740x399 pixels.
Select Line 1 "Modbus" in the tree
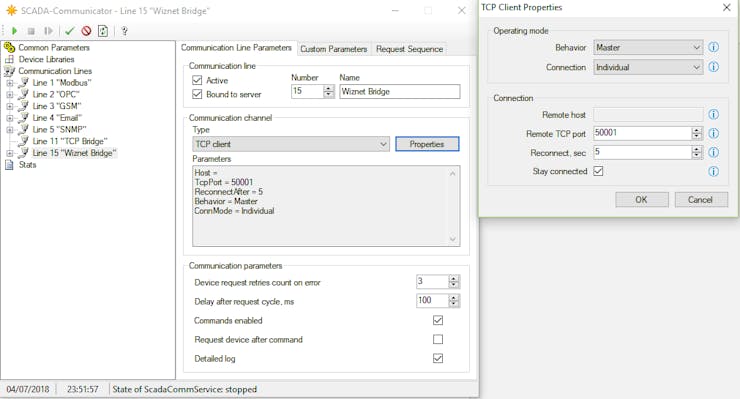point(62,83)
